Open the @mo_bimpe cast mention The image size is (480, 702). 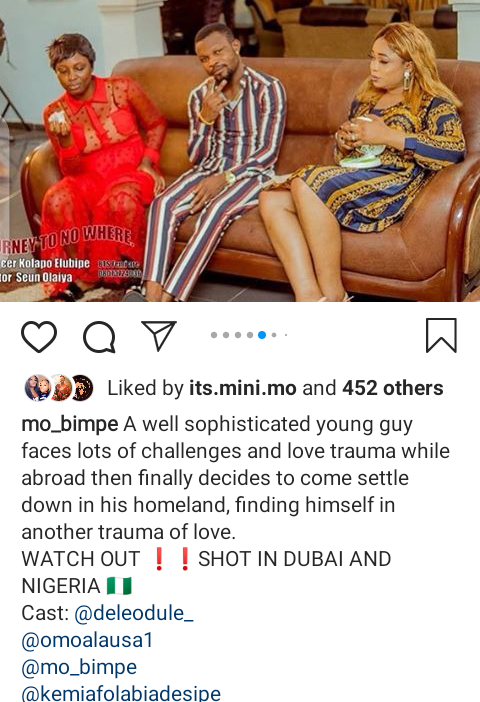click(x=79, y=667)
